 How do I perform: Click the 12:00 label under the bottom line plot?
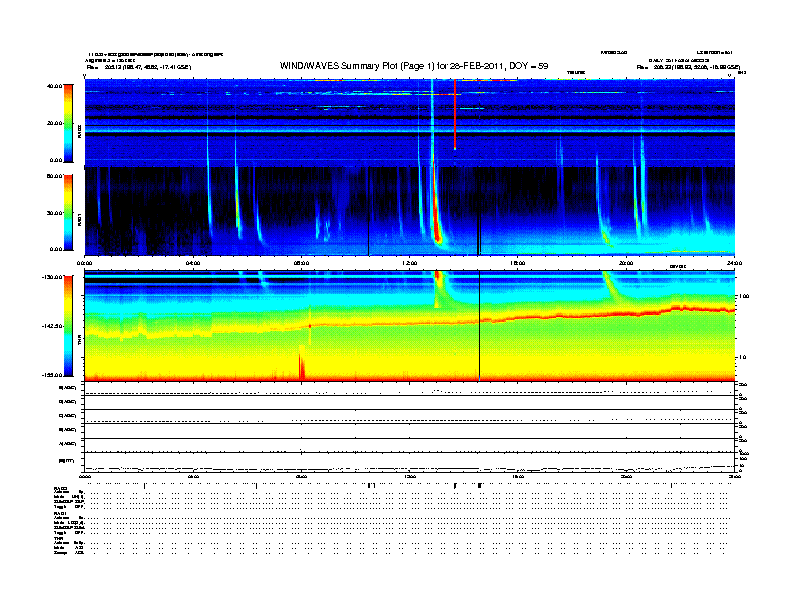(410, 476)
